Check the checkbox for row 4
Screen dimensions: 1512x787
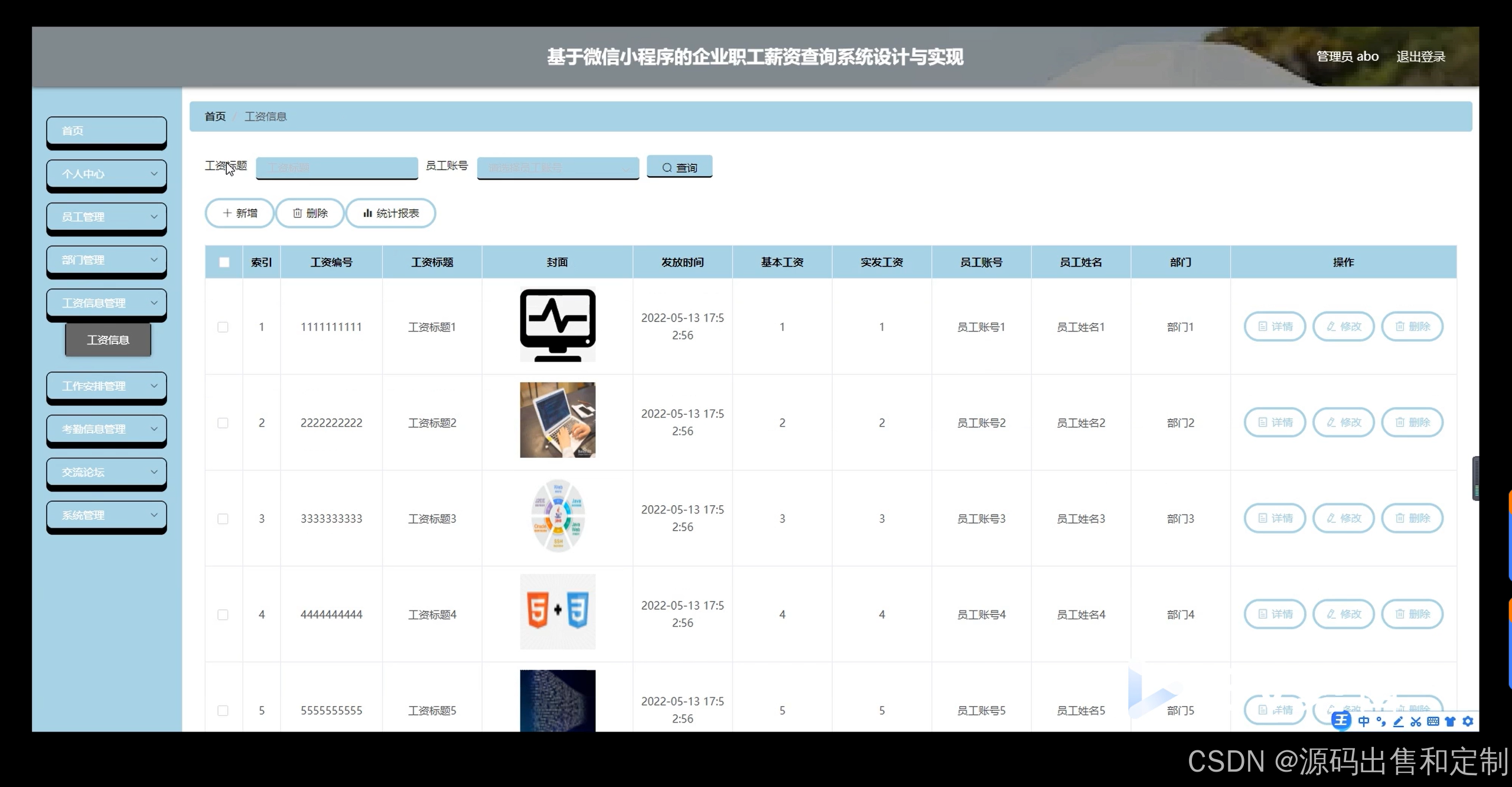[x=223, y=614]
